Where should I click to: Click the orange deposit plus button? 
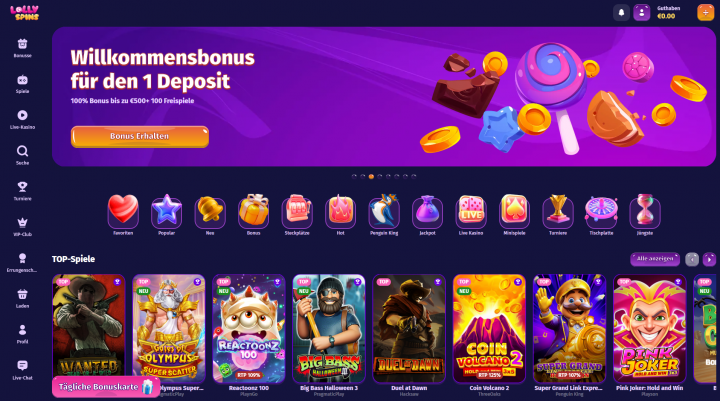[x=705, y=12]
